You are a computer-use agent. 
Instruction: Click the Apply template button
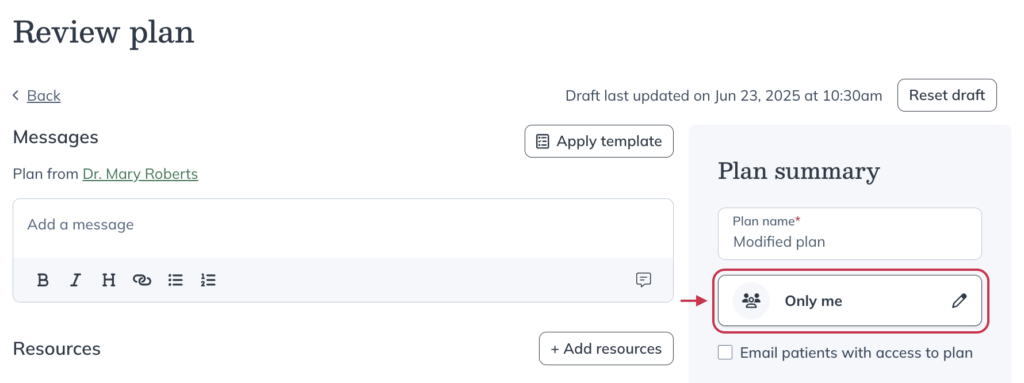click(x=599, y=141)
